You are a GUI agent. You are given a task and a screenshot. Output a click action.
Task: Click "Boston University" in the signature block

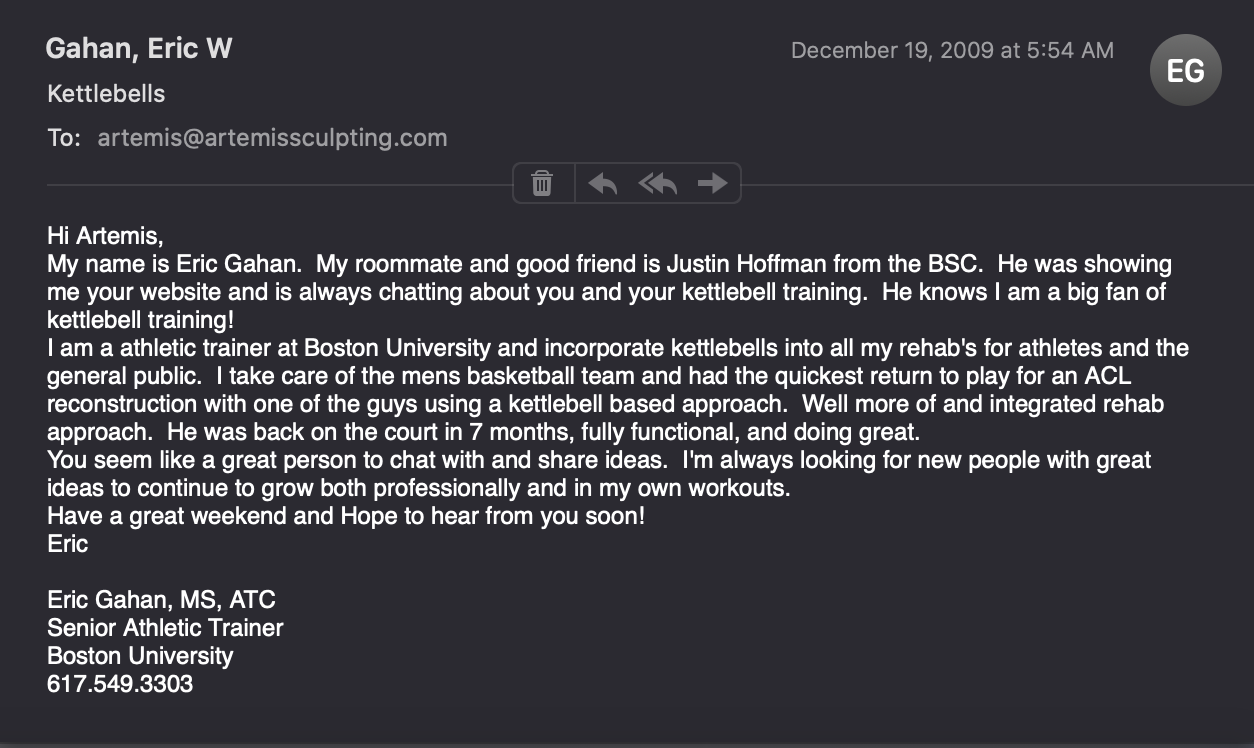coord(140,656)
